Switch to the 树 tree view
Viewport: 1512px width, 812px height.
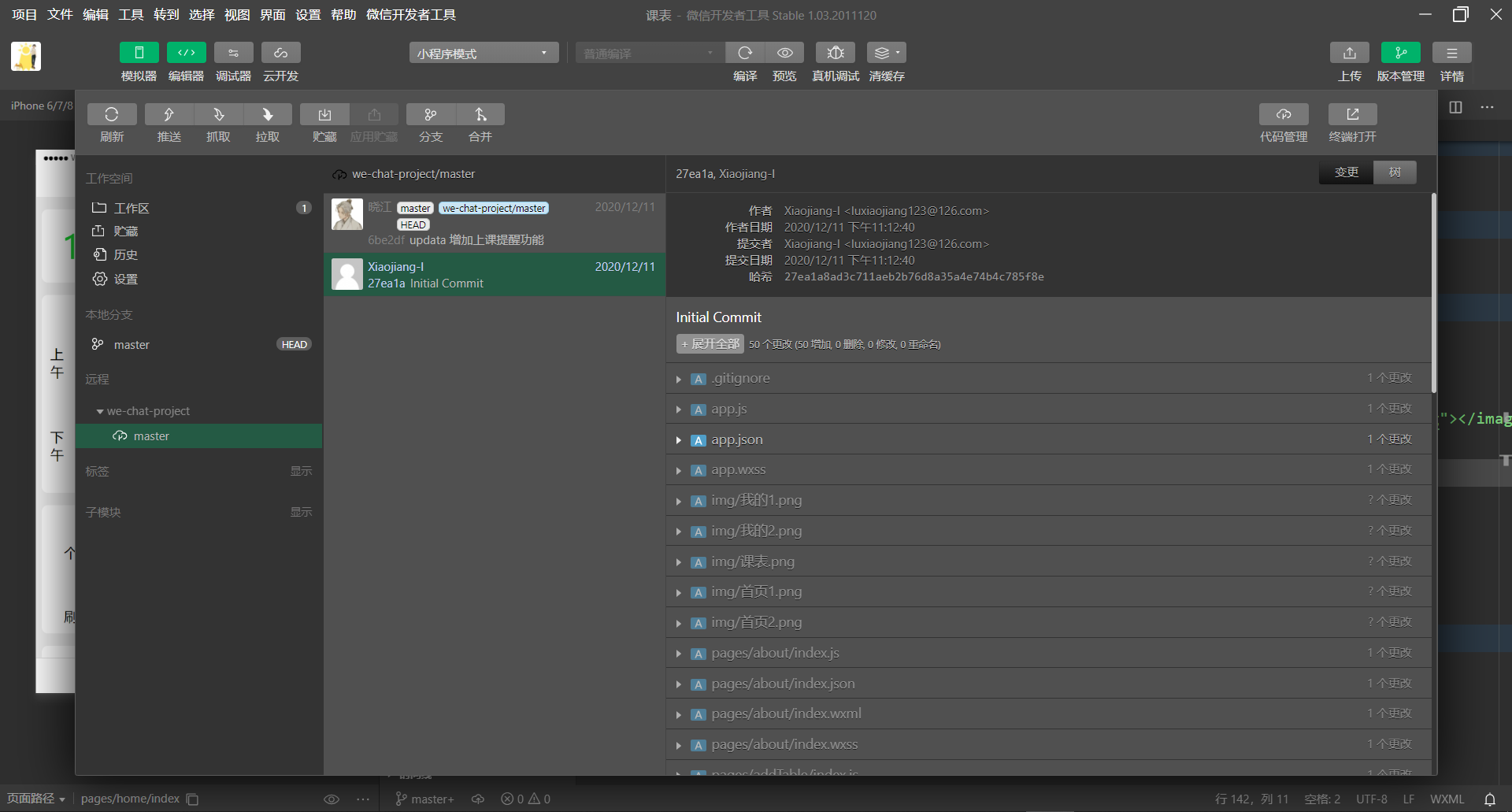click(x=1395, y=172)
